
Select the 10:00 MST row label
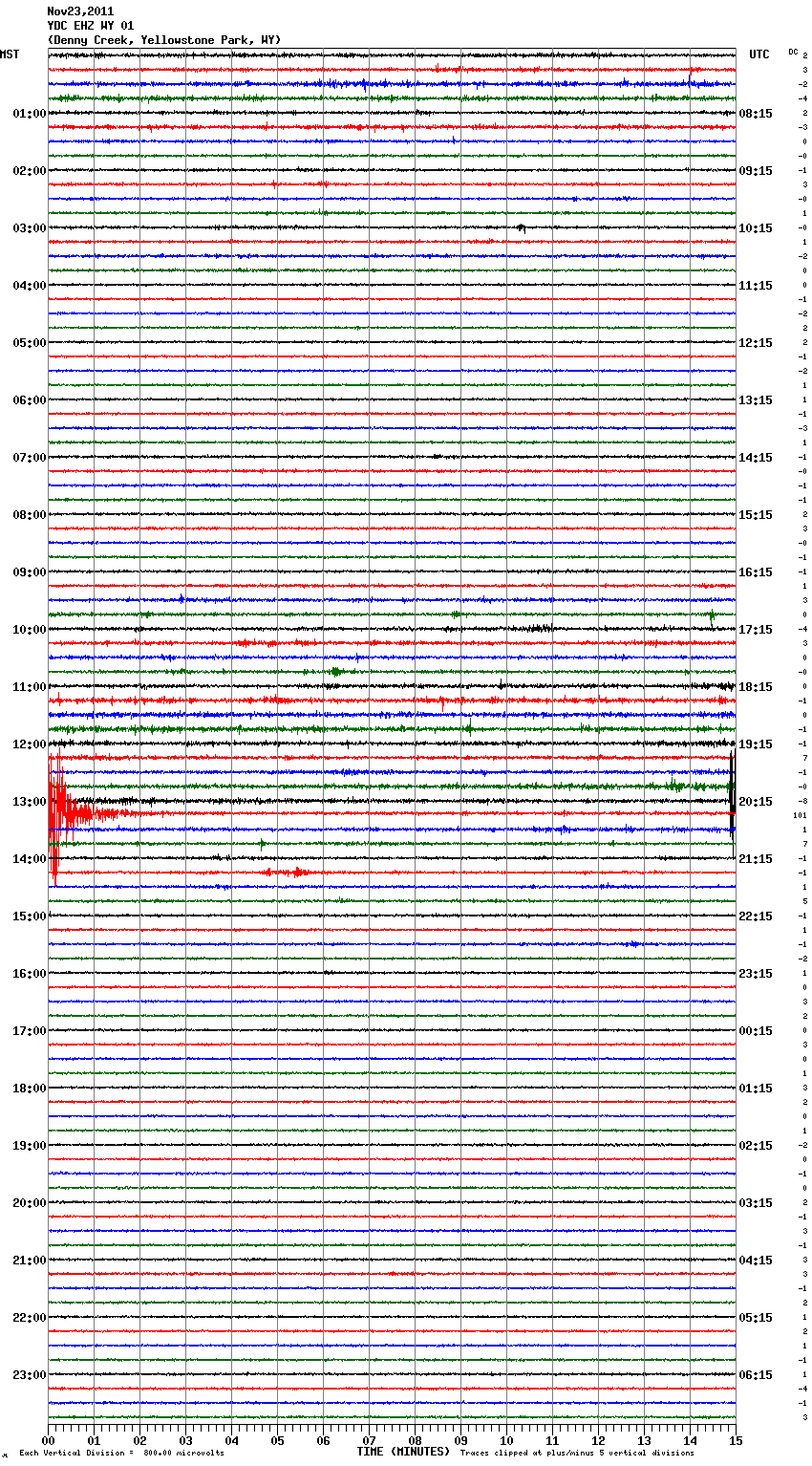click(30, 630)
